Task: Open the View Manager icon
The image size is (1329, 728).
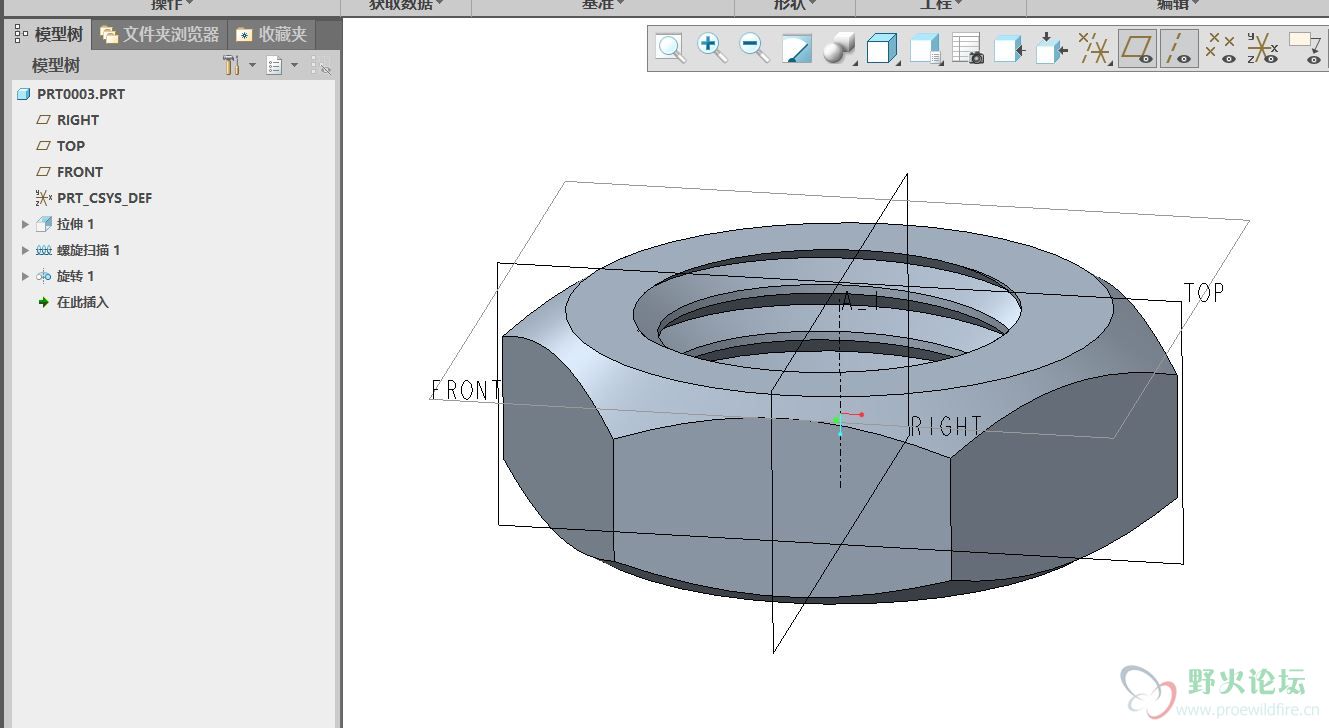Action: pyautogui.click(x=926, y=48)
